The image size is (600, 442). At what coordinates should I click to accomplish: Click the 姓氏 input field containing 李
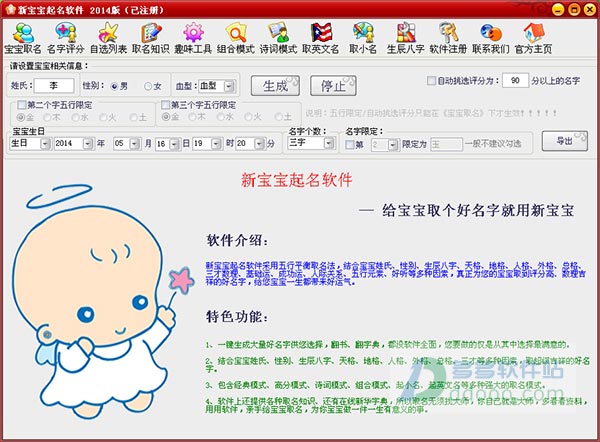tap(54, 86)
